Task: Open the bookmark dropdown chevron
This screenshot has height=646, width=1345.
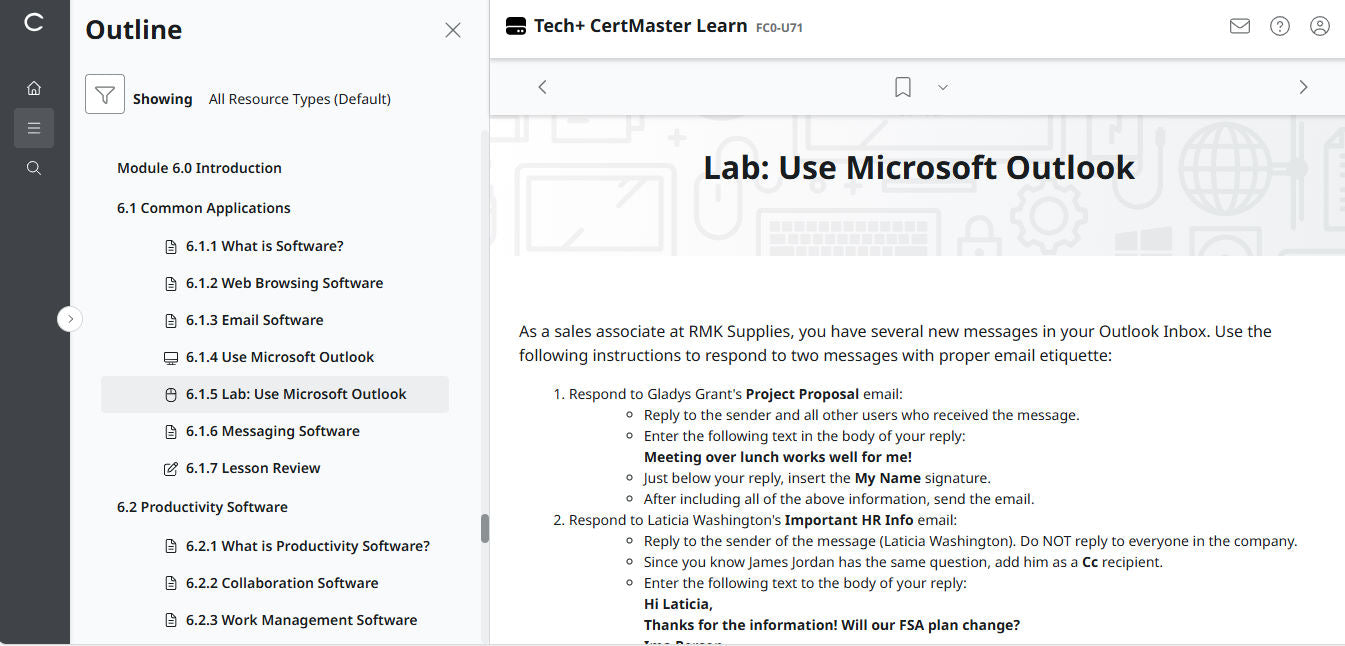Action: (x=943, y=87)
